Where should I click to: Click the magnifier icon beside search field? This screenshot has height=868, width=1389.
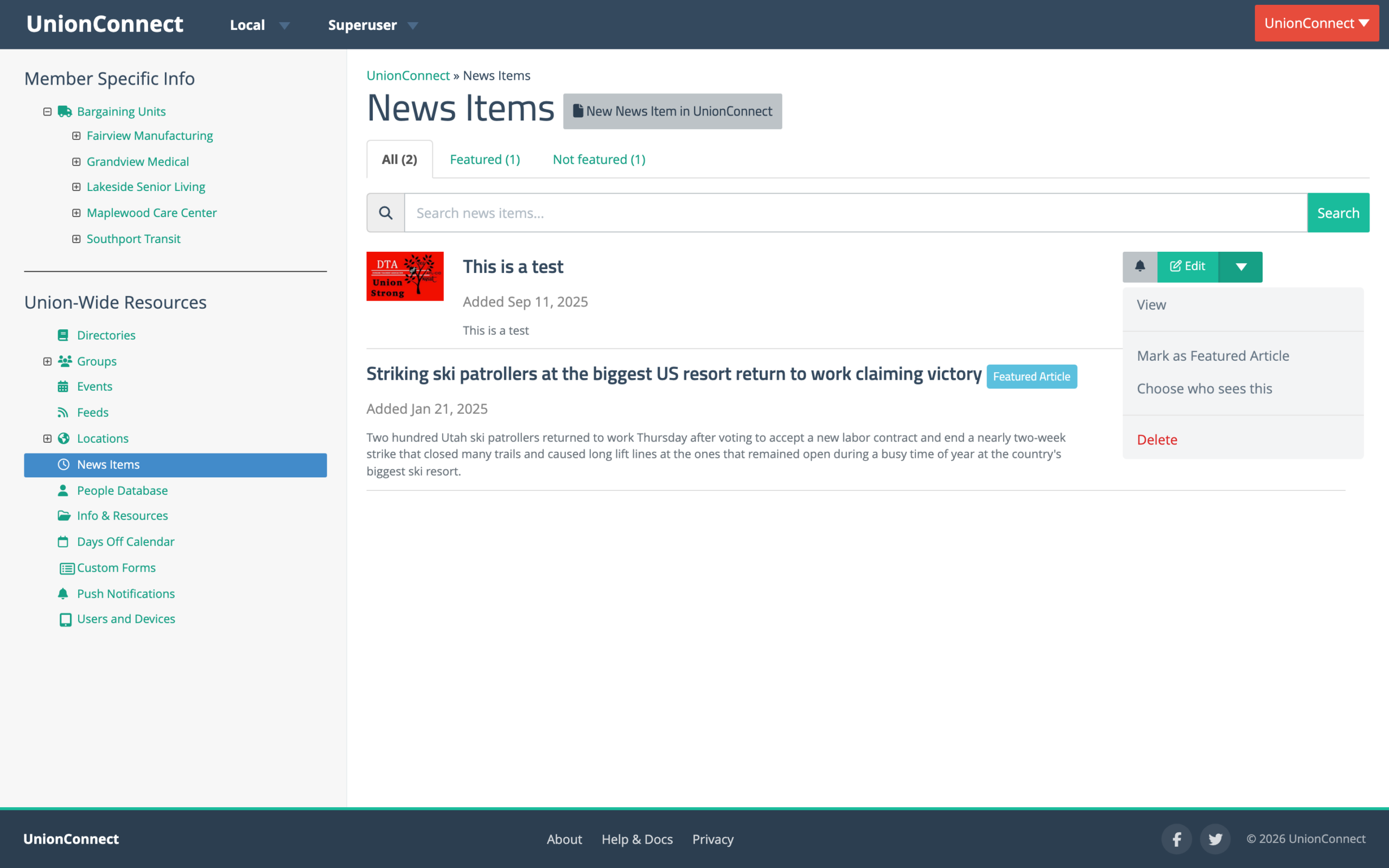tap(386, 213)
